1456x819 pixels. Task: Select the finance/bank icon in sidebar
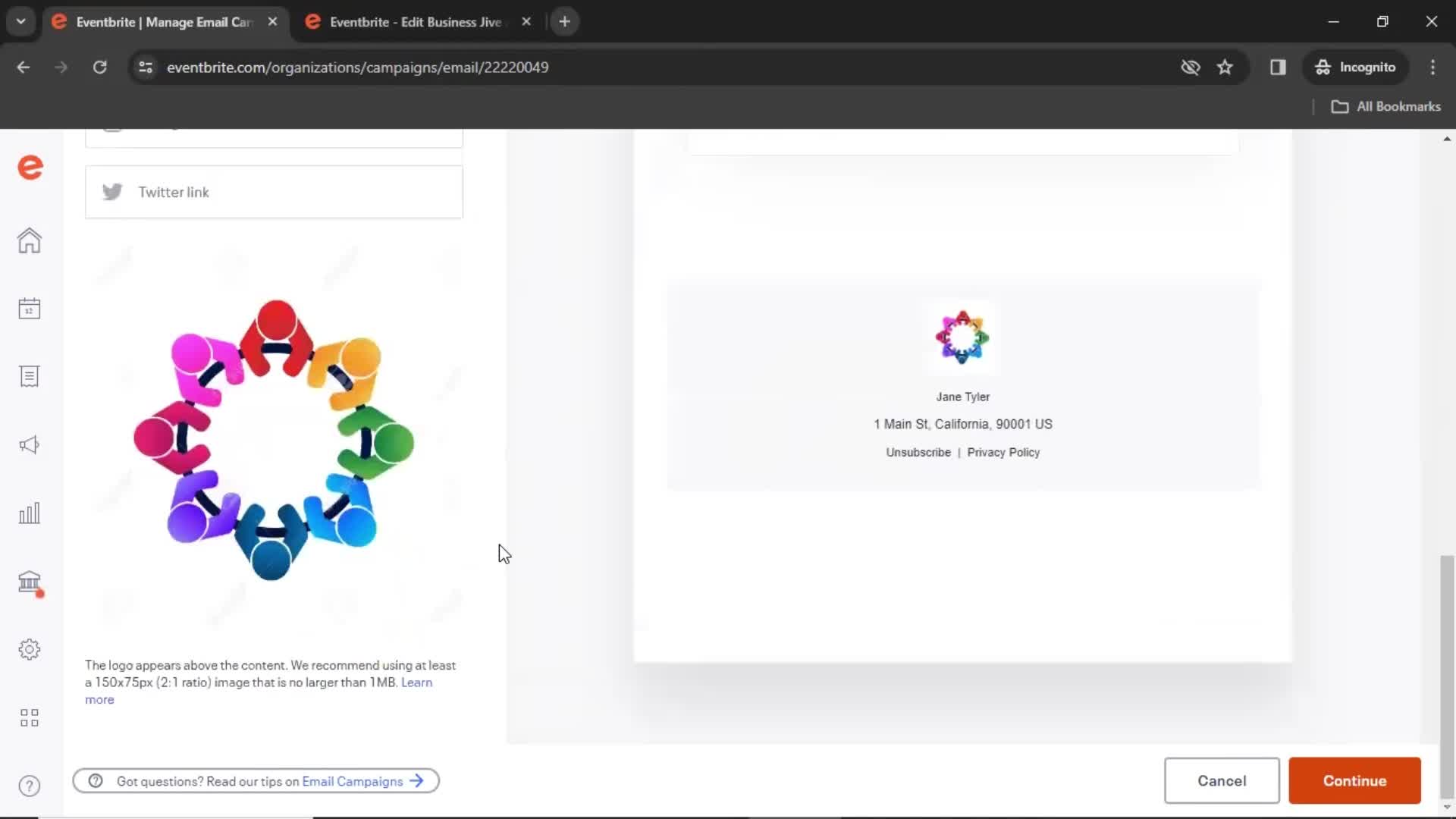coord(30,580)
